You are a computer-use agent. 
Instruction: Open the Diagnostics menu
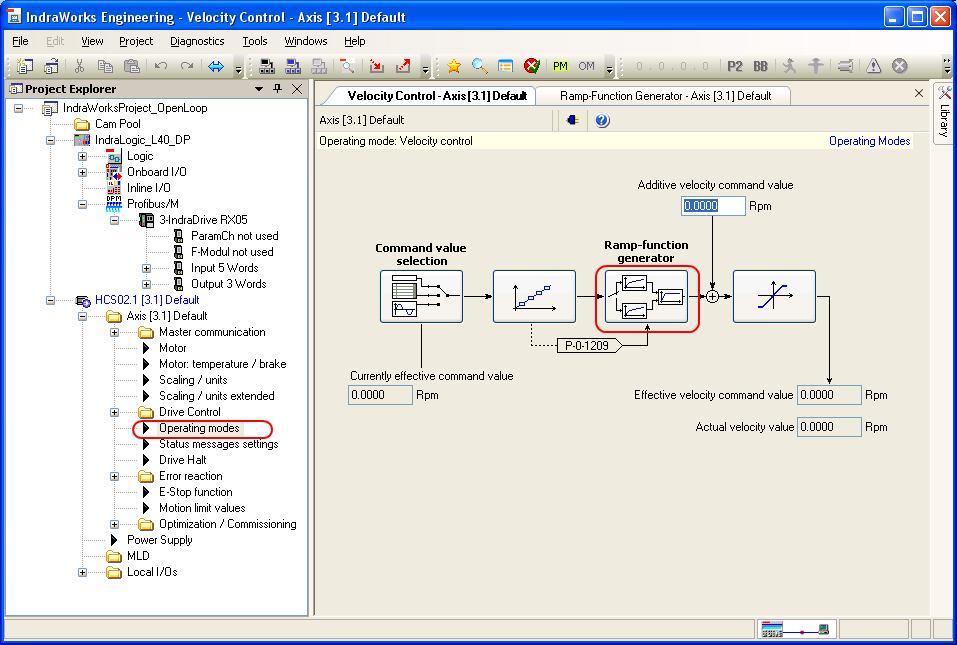[x=197, y=41]
